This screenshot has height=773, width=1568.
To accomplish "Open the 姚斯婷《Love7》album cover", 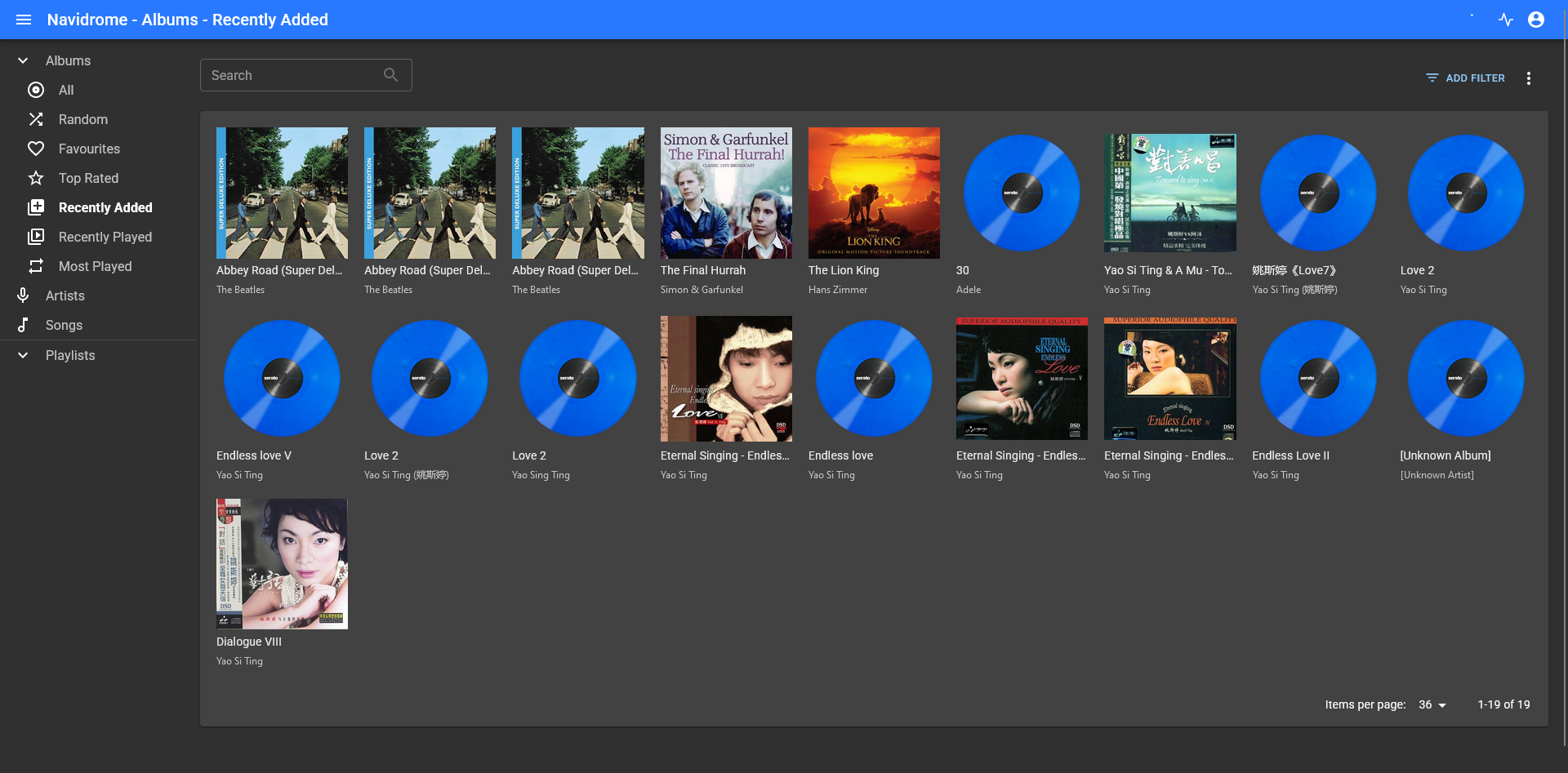I will [x=1318, y=193].
